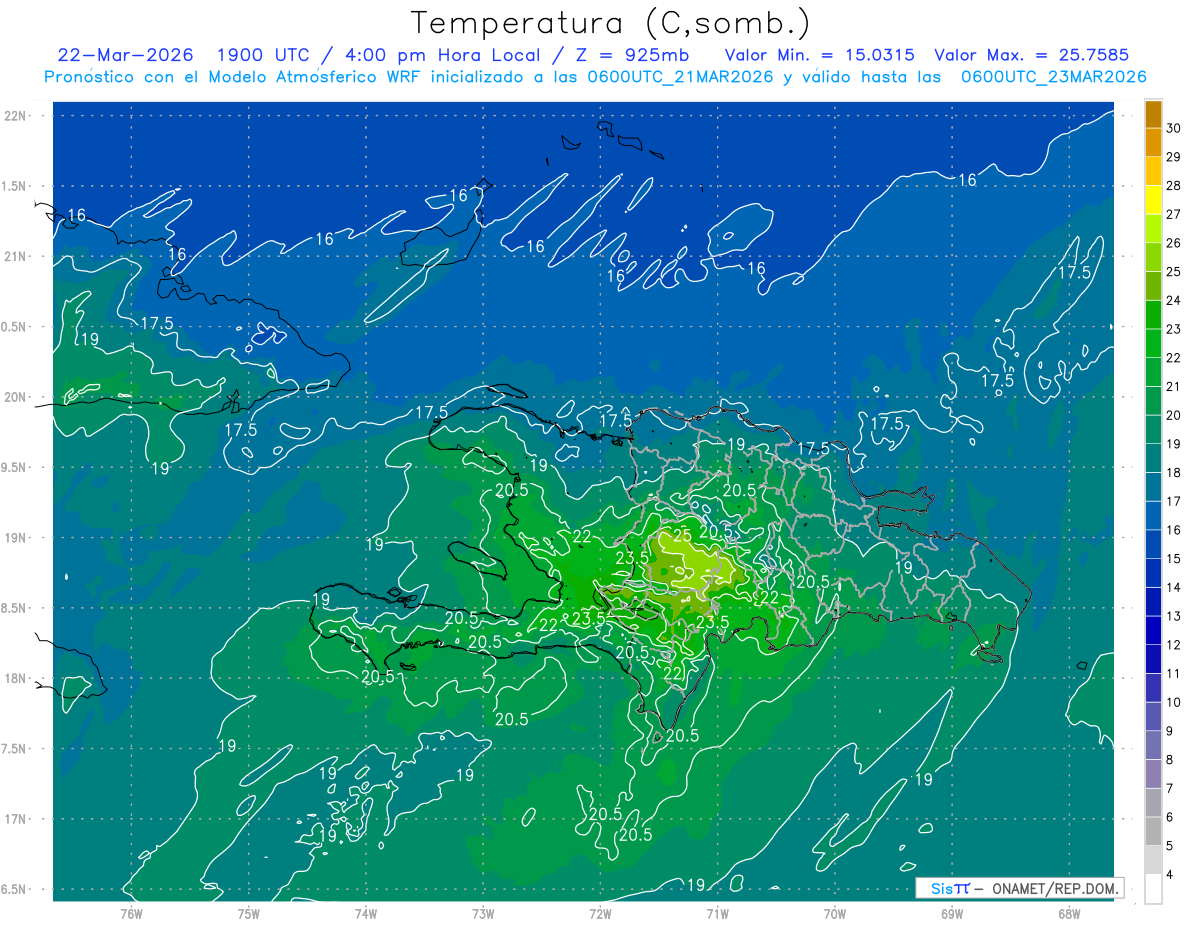
Task: Click the 0600UTC_23MAR2026 valid-until time
Action: (x=1053, y=77)
